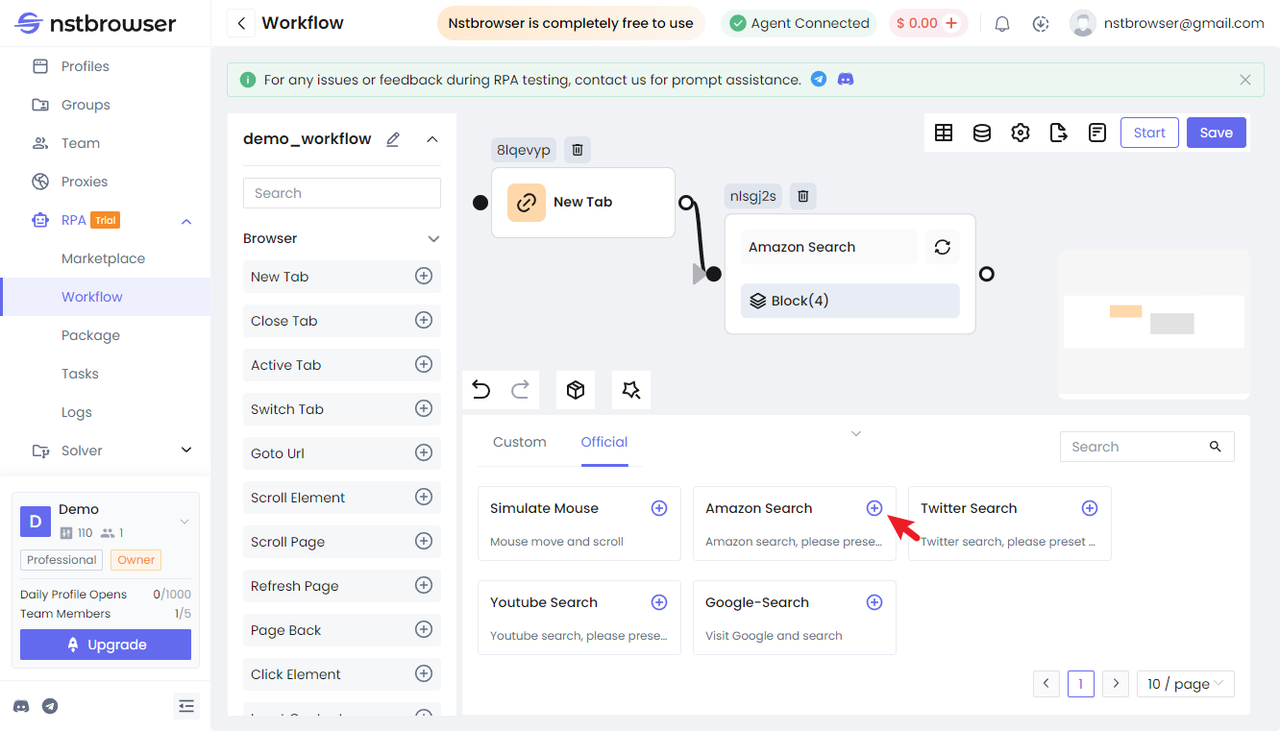Image resolution: width=1280 pixels, height=731 pixels.
Task: Undo the last canvas action
Action: (x=481, y=390)
